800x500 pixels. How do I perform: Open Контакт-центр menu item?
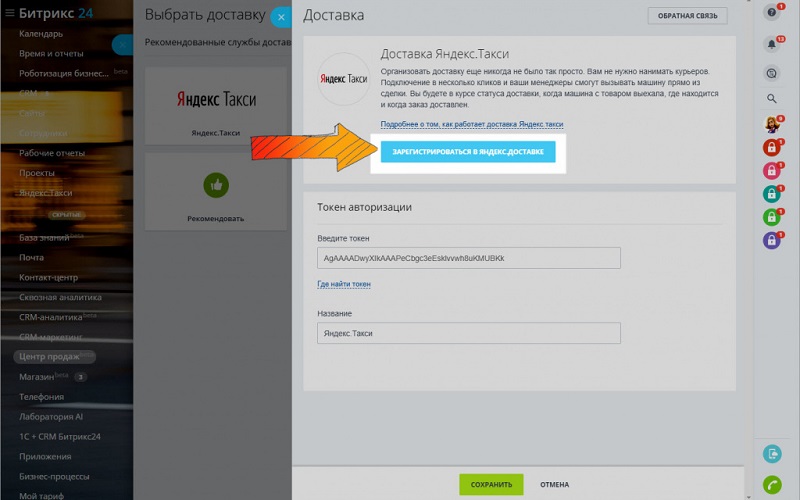pos(48,278)
